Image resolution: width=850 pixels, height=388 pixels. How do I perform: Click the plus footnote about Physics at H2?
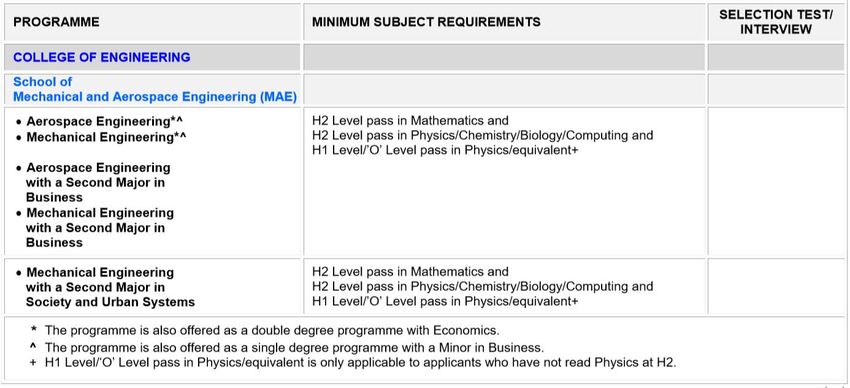(x=353, y=363)
